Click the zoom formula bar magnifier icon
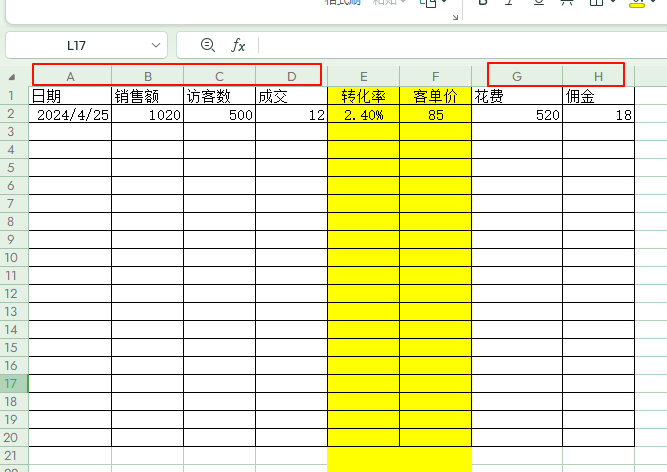 (x=208, y=45)
